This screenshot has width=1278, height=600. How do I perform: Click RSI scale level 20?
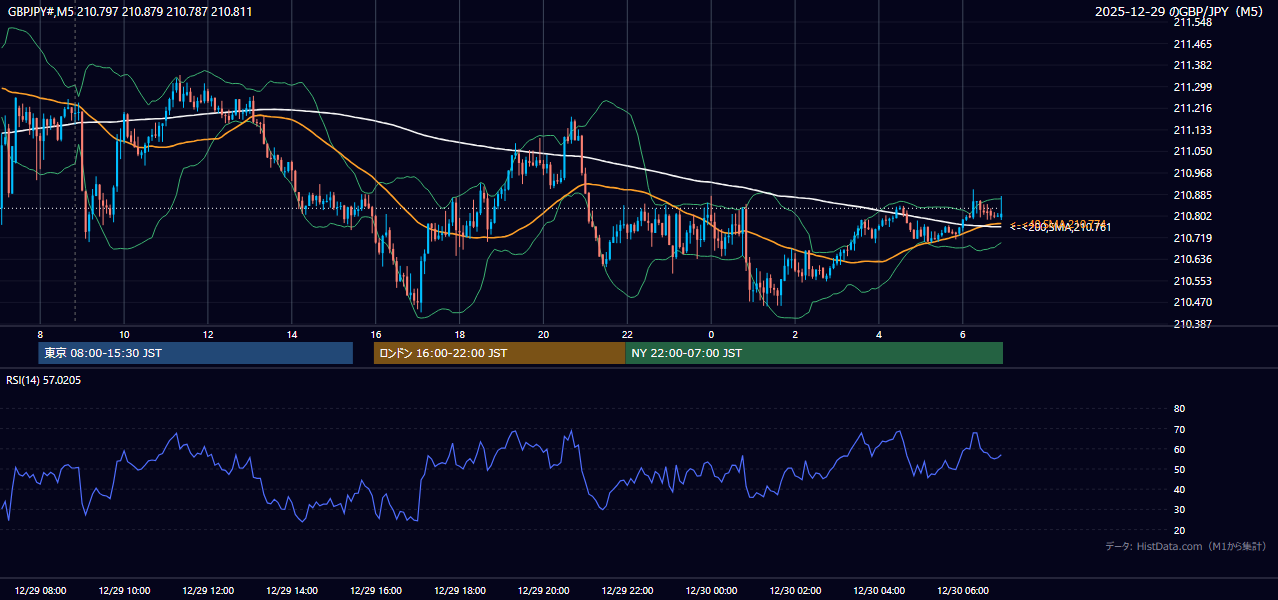point(1179,530)
